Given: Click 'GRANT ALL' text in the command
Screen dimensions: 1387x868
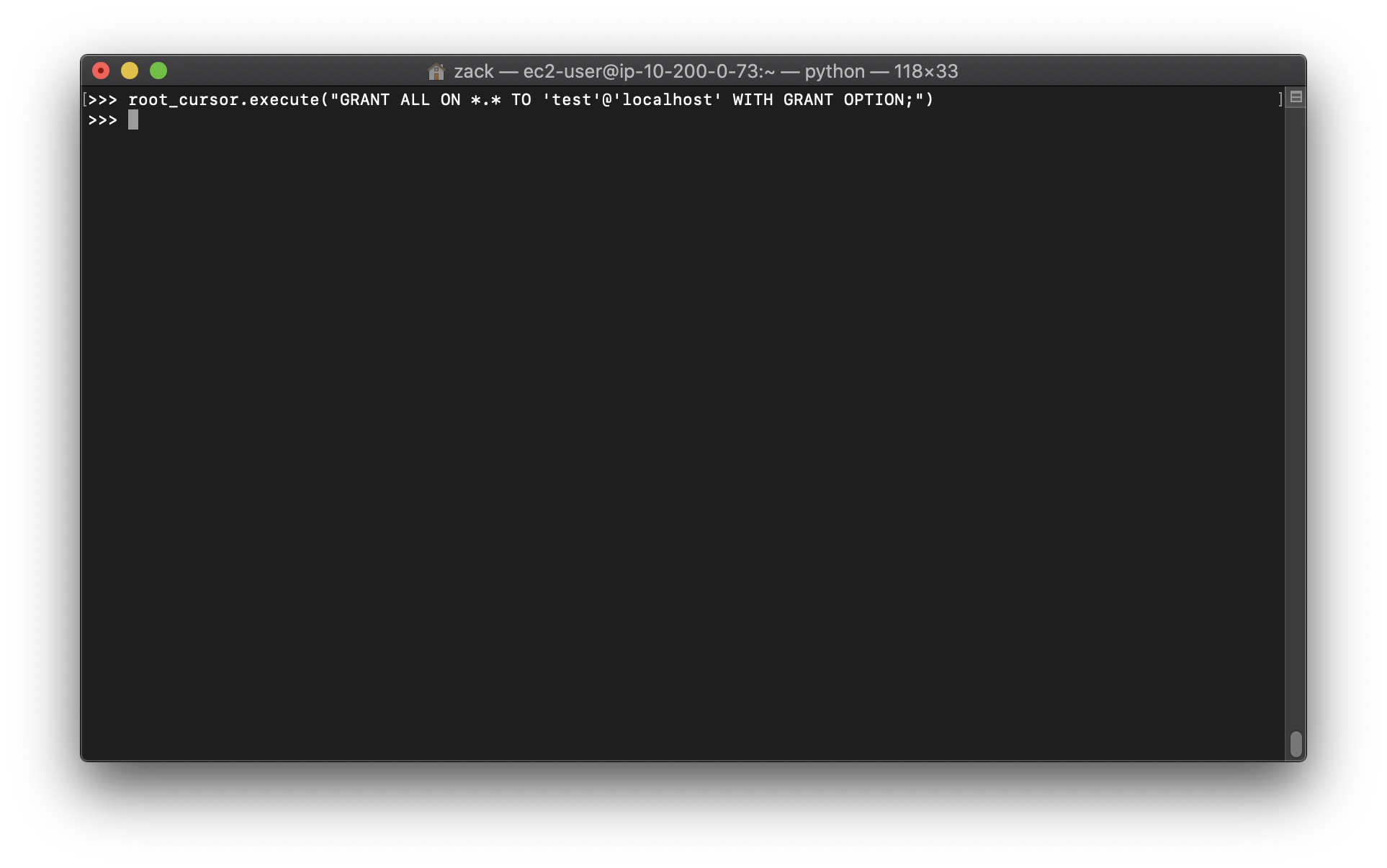Looking at the screenshot, I should [385, 99].
